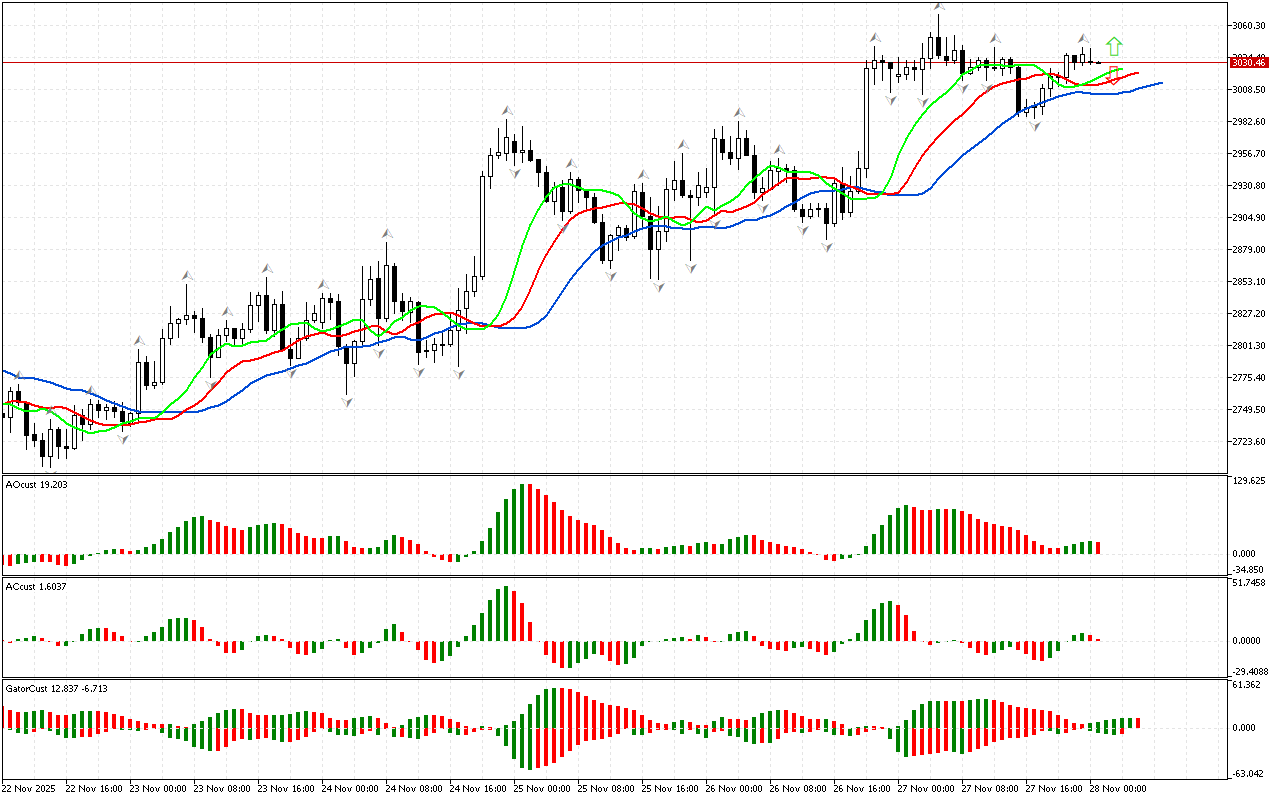Click the 2930.80 price scale label
This screenshot has width=1280, height=800.
point(1250,186)
